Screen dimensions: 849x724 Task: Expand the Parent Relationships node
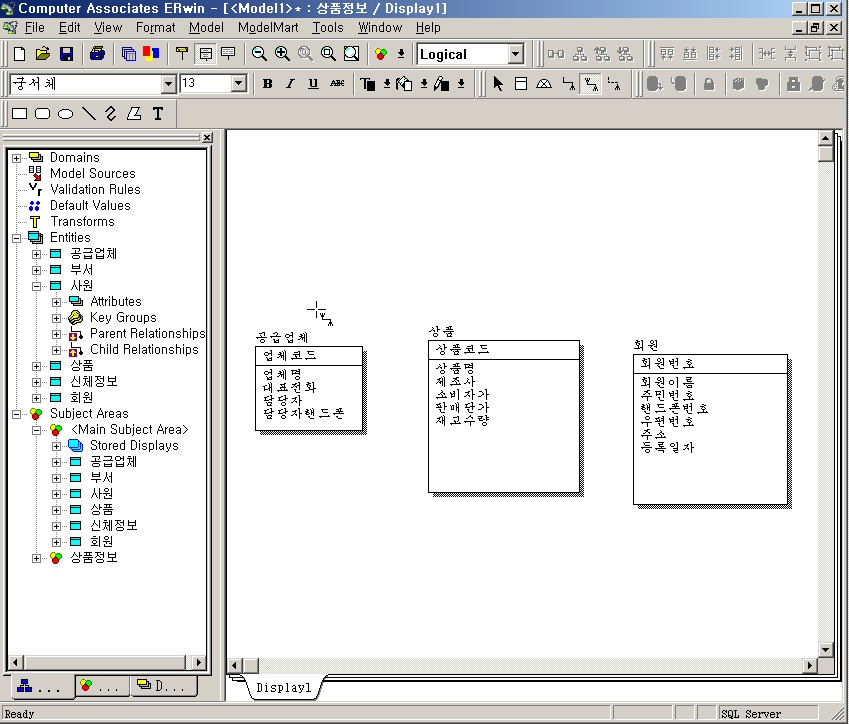coord(56,334)
